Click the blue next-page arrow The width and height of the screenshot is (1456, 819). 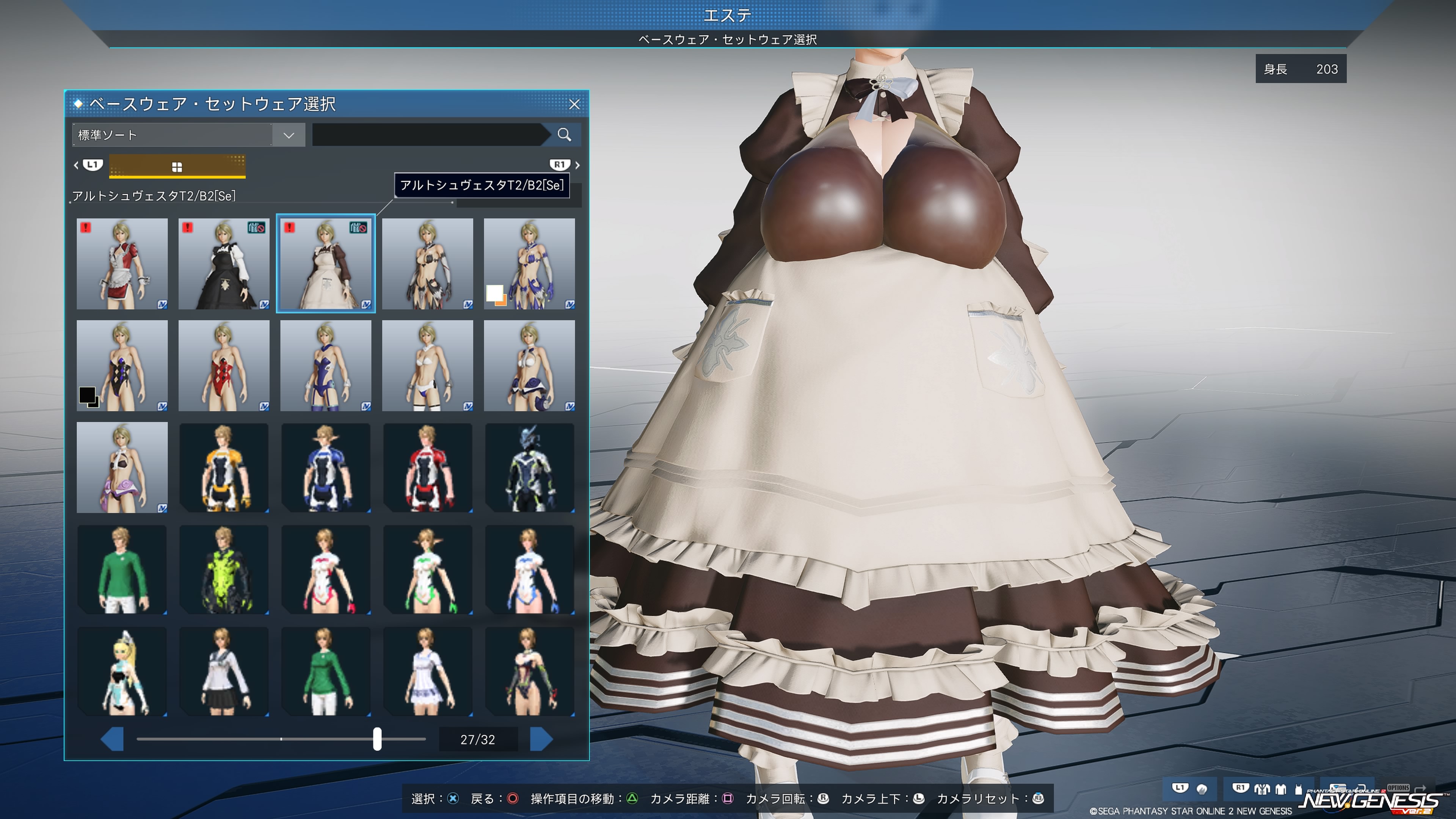tap(540, 739)
